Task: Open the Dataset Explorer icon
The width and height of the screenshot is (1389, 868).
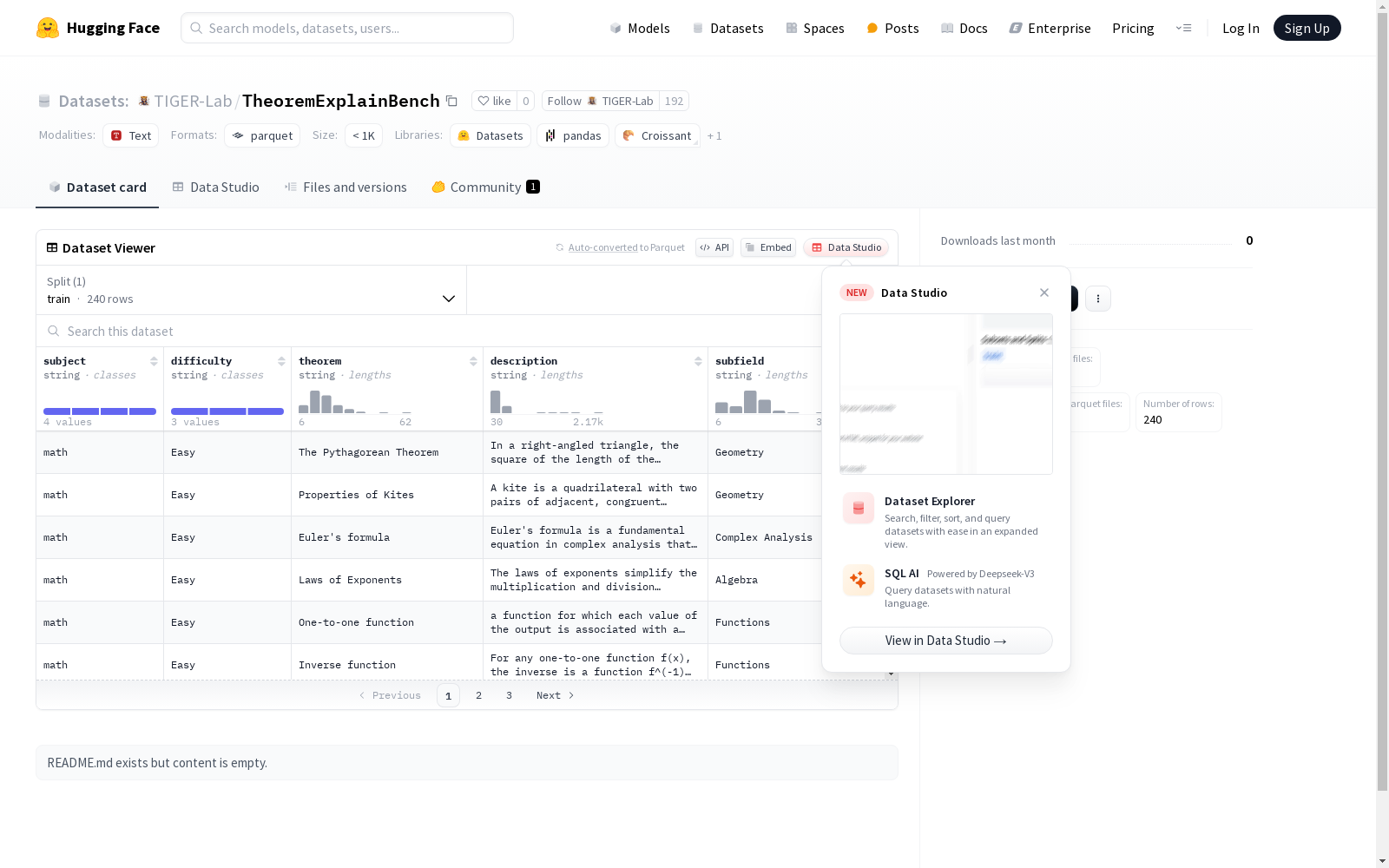Action: 859,508
